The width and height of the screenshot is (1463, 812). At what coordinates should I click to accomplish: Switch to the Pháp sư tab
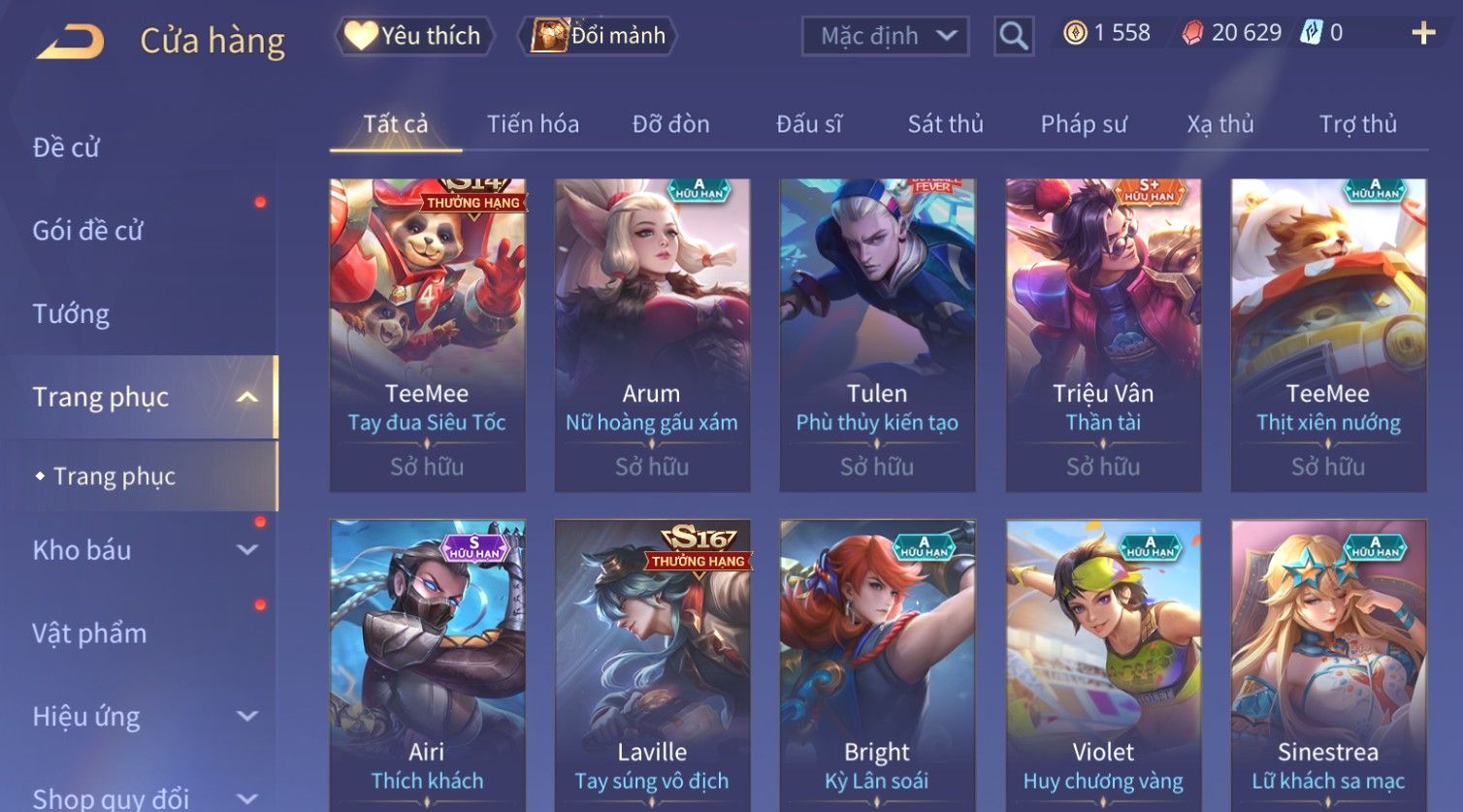1084,124
